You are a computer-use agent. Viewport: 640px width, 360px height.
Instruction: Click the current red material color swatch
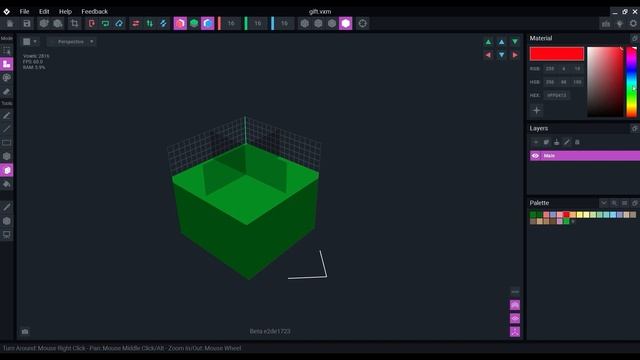(x=557, y=54)
